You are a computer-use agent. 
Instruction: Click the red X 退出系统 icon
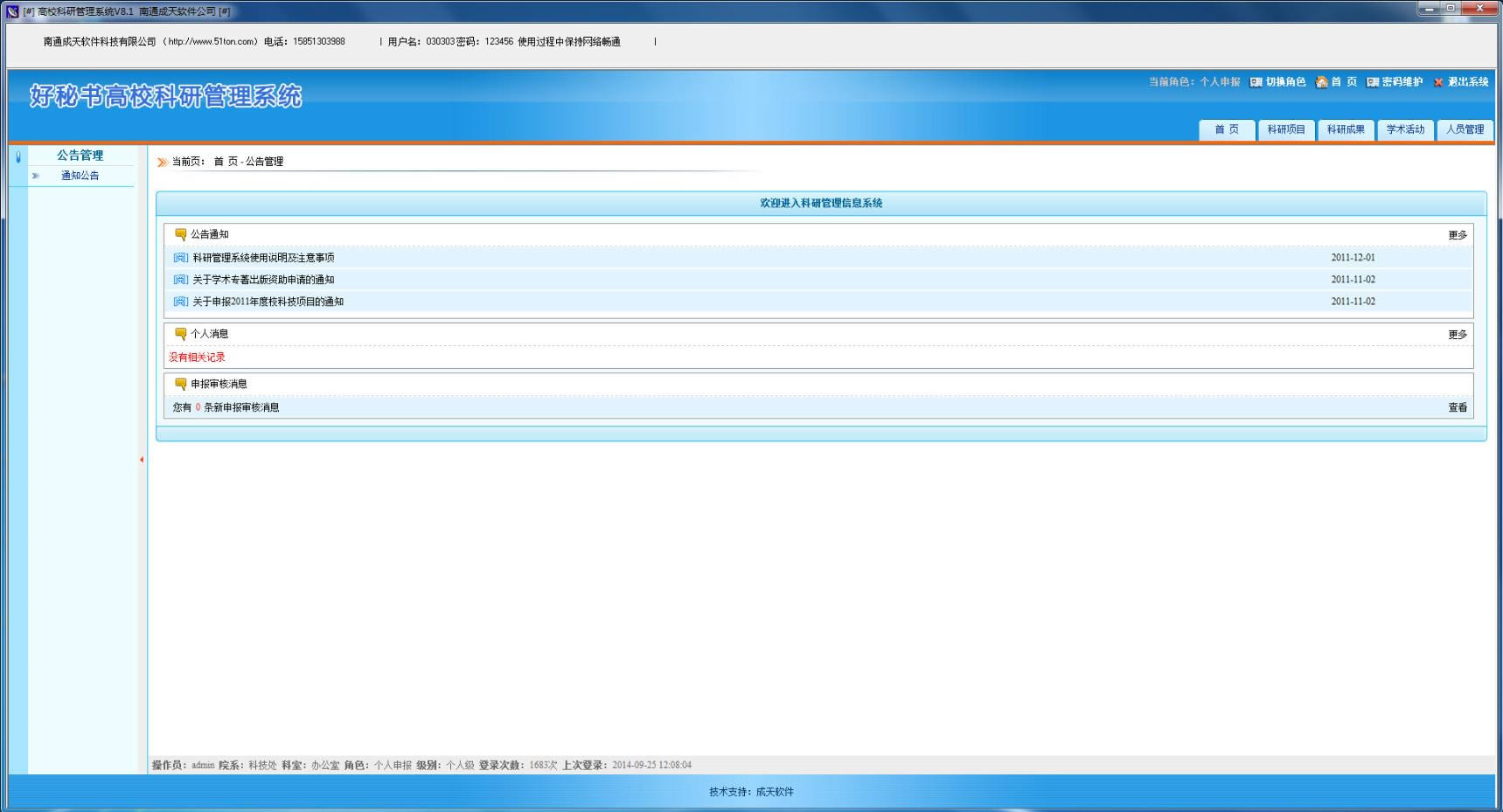click(1438, 82)
